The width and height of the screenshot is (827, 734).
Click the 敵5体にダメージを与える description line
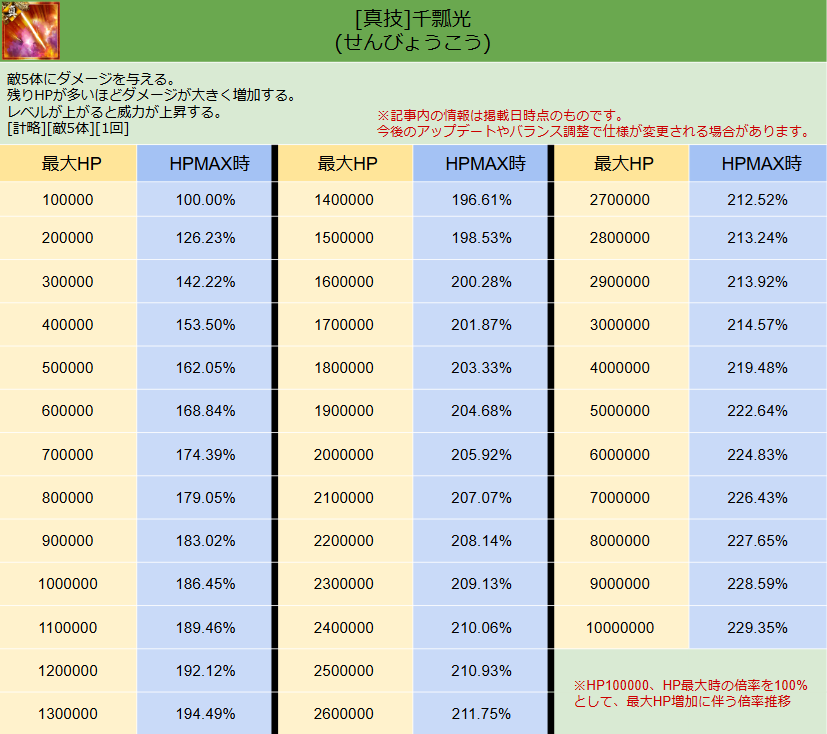[92, 78]
